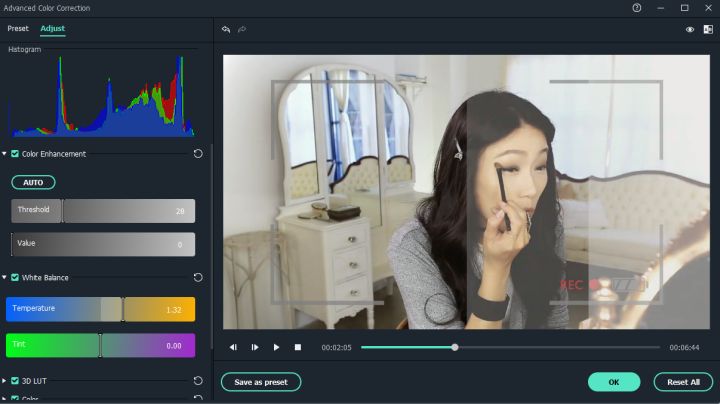Open the split comparison view icon

click(x=708, y=29)
